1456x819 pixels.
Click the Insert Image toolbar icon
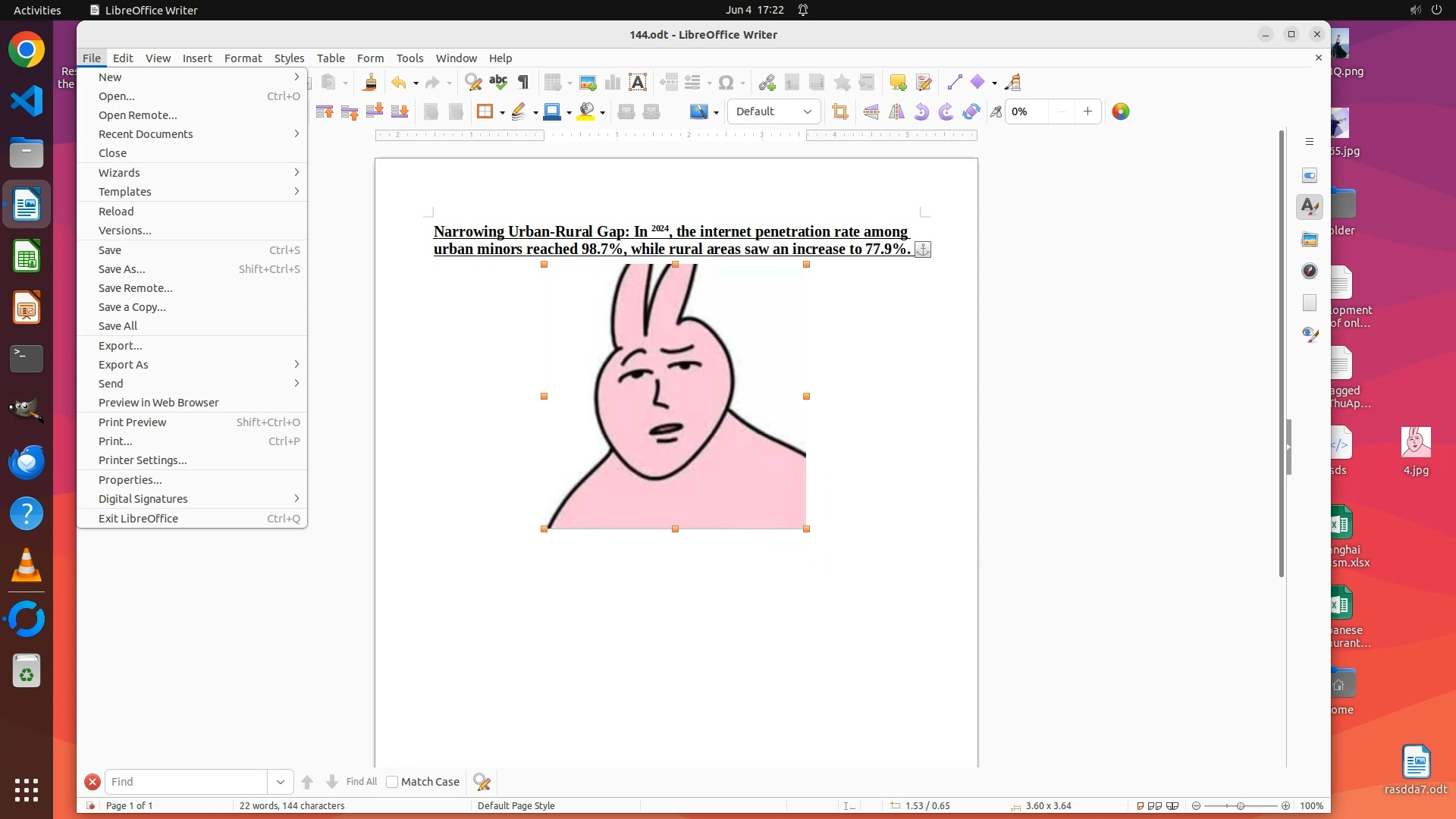(x=587, y=83)
